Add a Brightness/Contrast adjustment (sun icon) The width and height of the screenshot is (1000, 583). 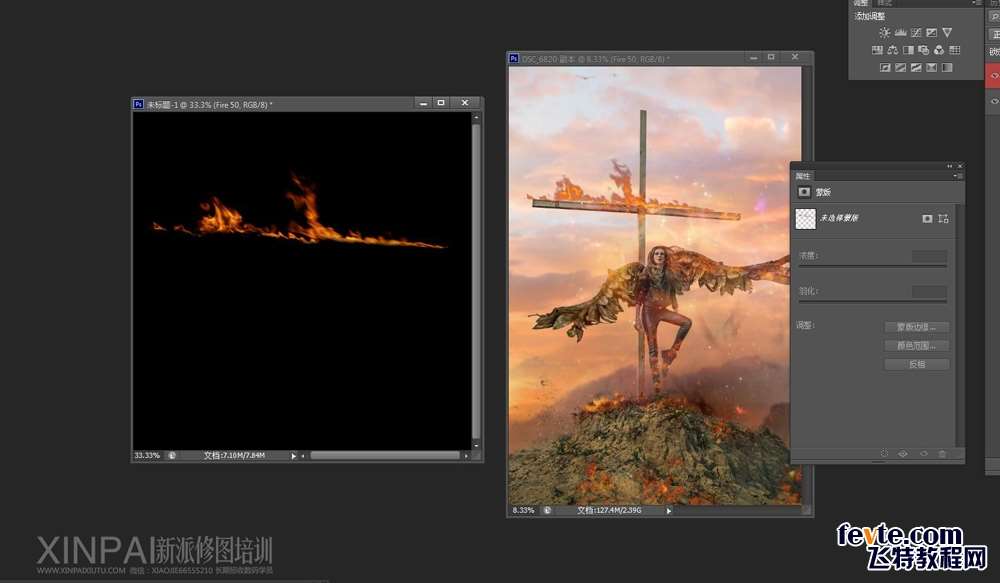coord(885,33)
